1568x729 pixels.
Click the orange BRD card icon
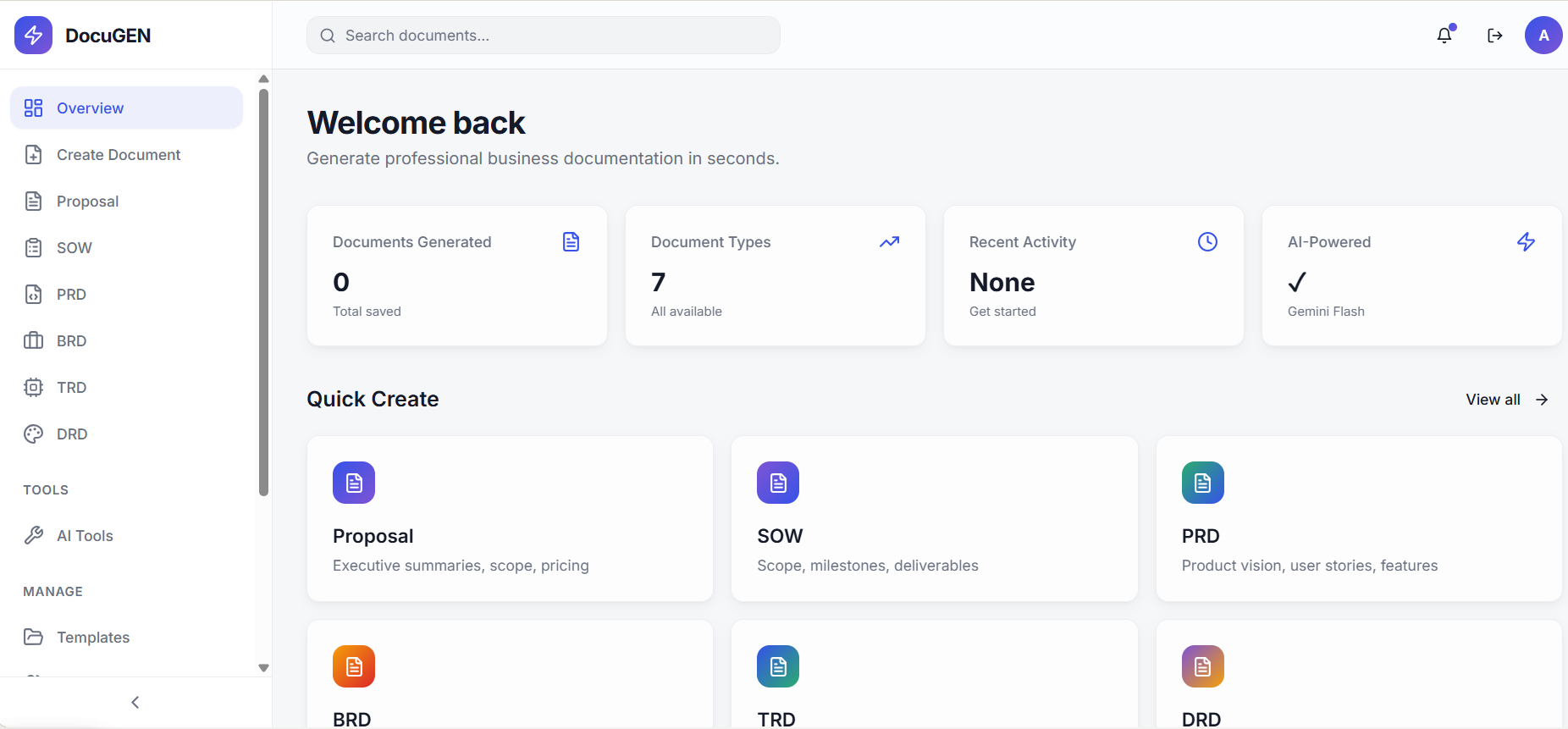pos(354,666)
